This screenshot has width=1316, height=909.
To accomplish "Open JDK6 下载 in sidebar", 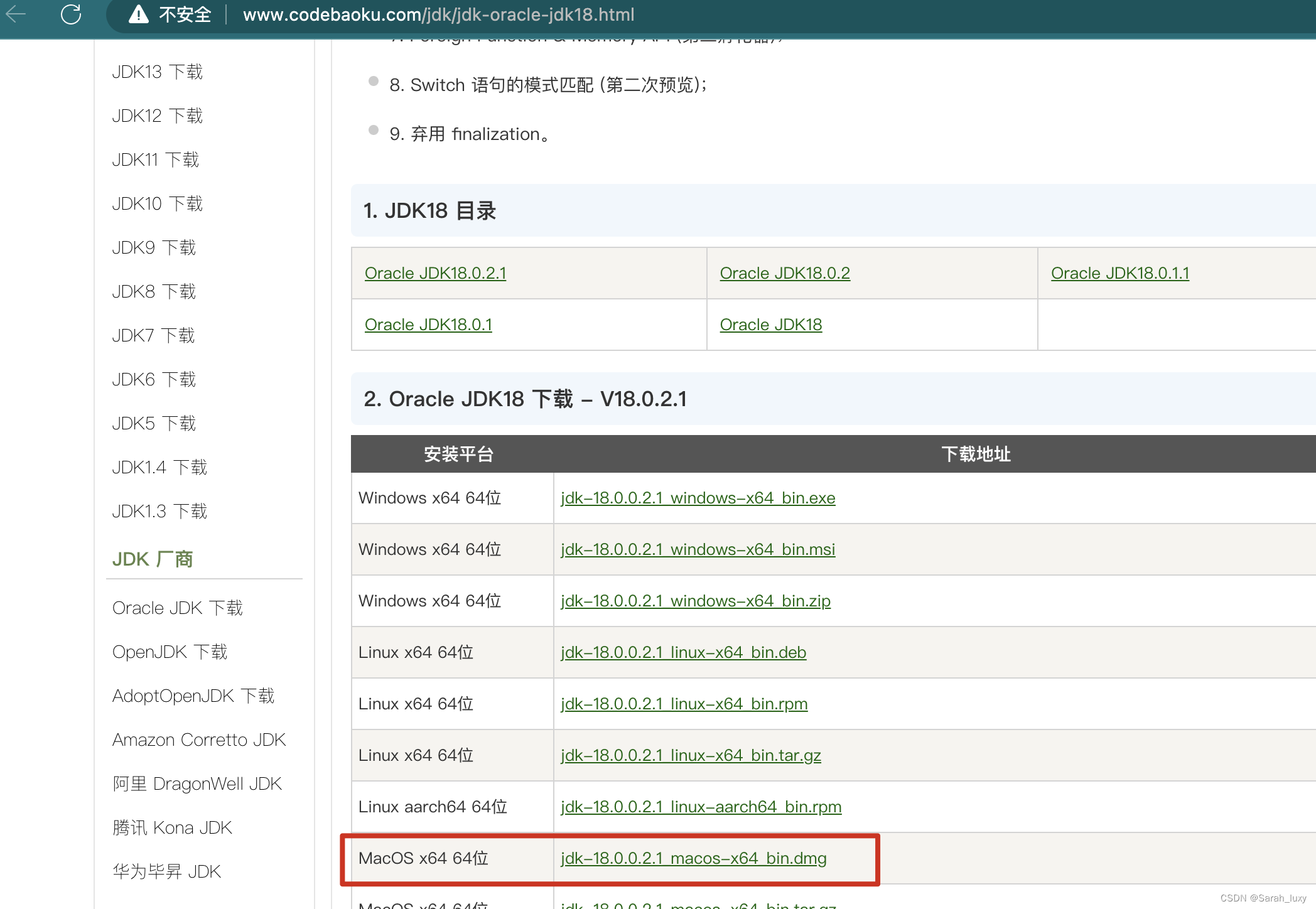I will [154, 380].
